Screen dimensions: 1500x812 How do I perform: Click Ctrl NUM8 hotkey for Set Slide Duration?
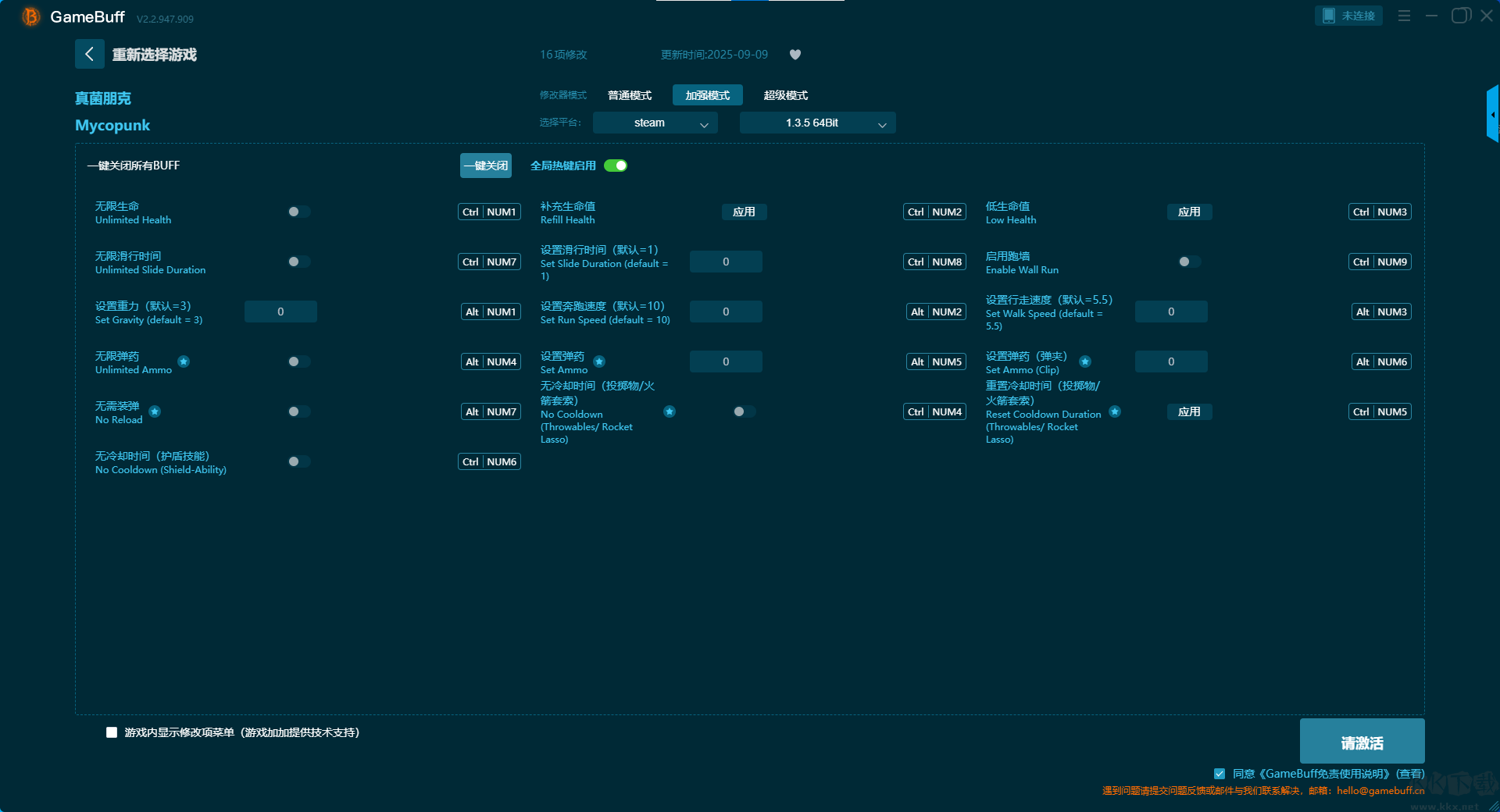pos(934,262)
